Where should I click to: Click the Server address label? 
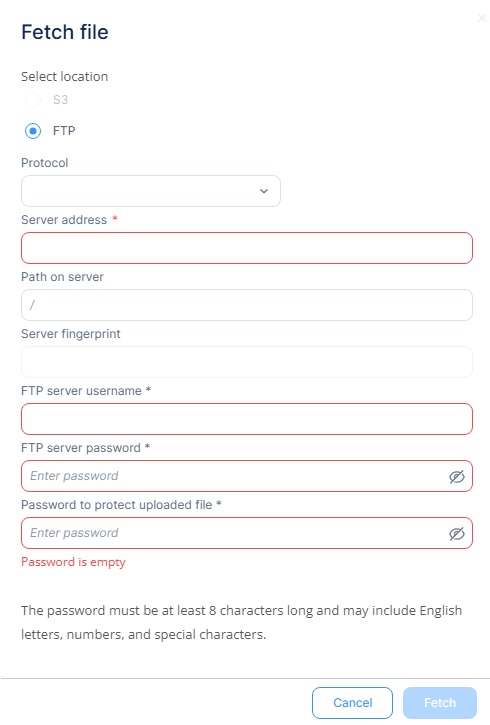pyautogui.click(x=64, y=220)
